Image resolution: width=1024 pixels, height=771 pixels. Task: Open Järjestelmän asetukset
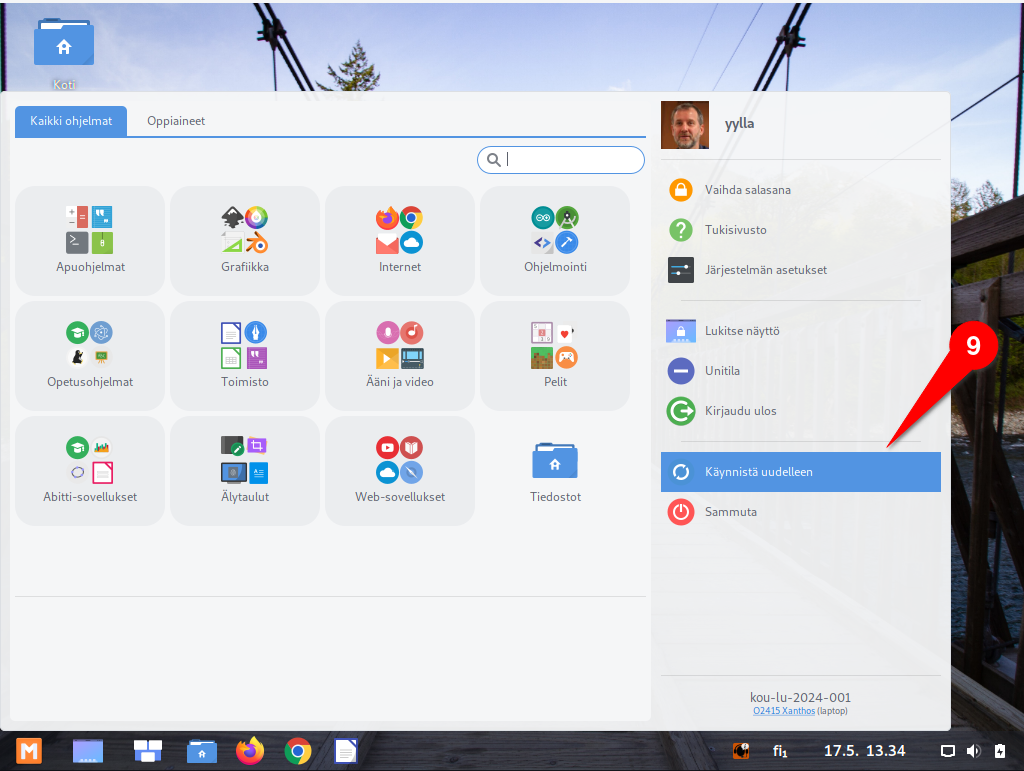tap(801, 270)
